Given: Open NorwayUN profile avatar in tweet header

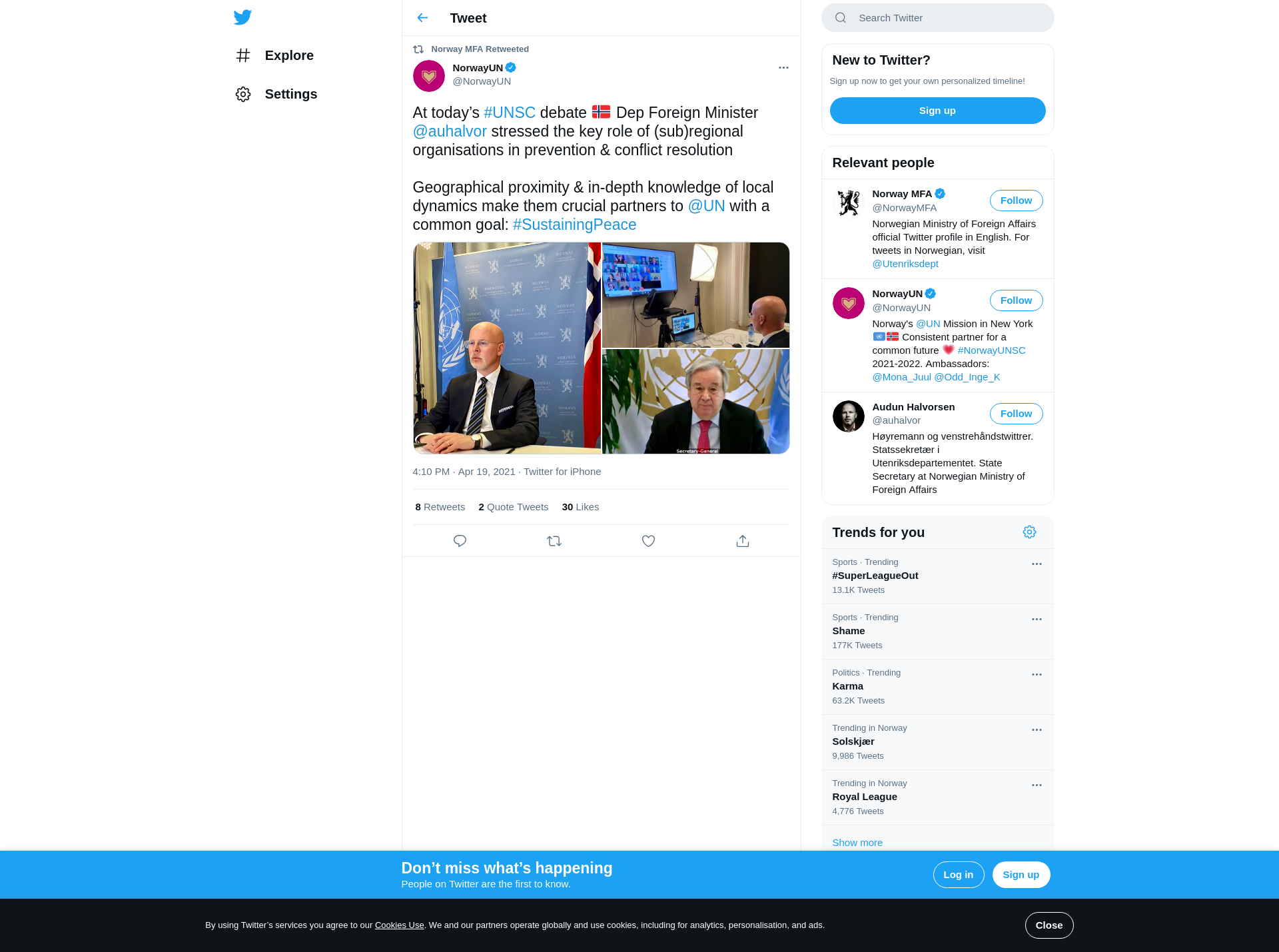Looking at the screenshot, I should (429, 76).
